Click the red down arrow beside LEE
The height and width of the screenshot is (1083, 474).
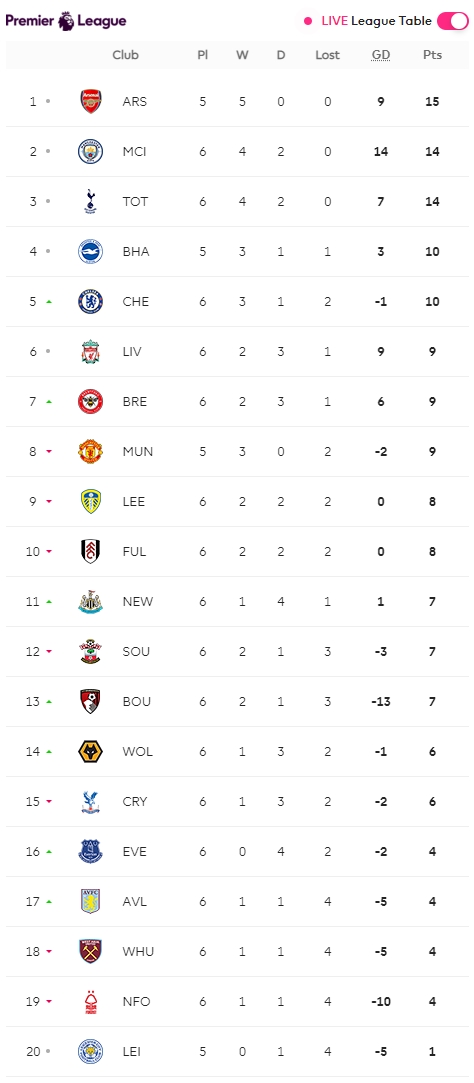[x=48, y=501]
